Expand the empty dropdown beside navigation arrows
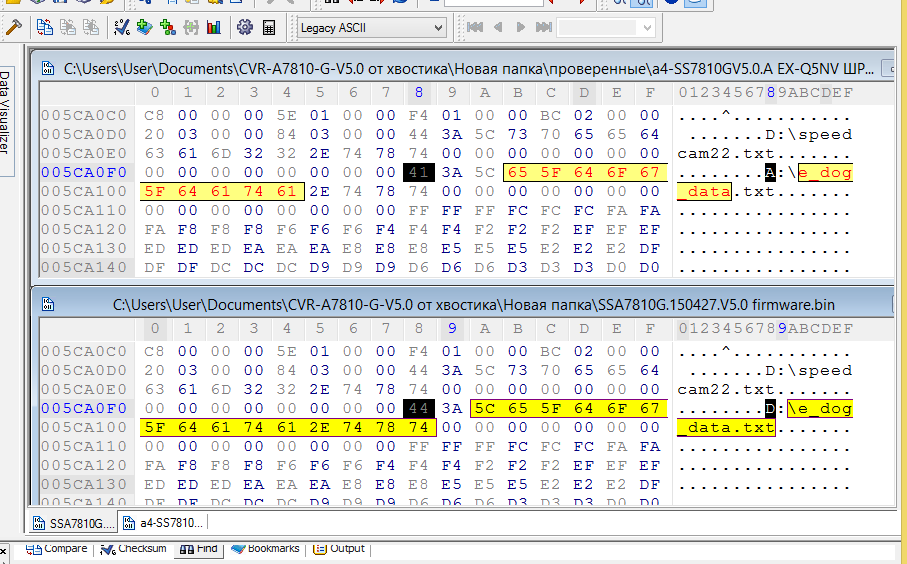Image resolution: width=907 pixels, height=564 pixels. tap(606, 27)
